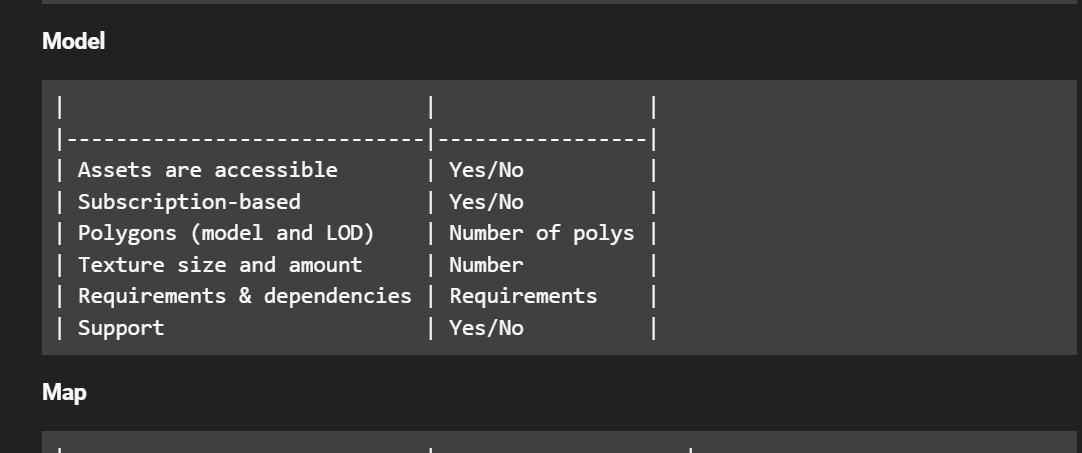The width and height of the screenshot is (1082, 453).
Task: Click Yes/No in the Support row
Action: tap(486, 328)
